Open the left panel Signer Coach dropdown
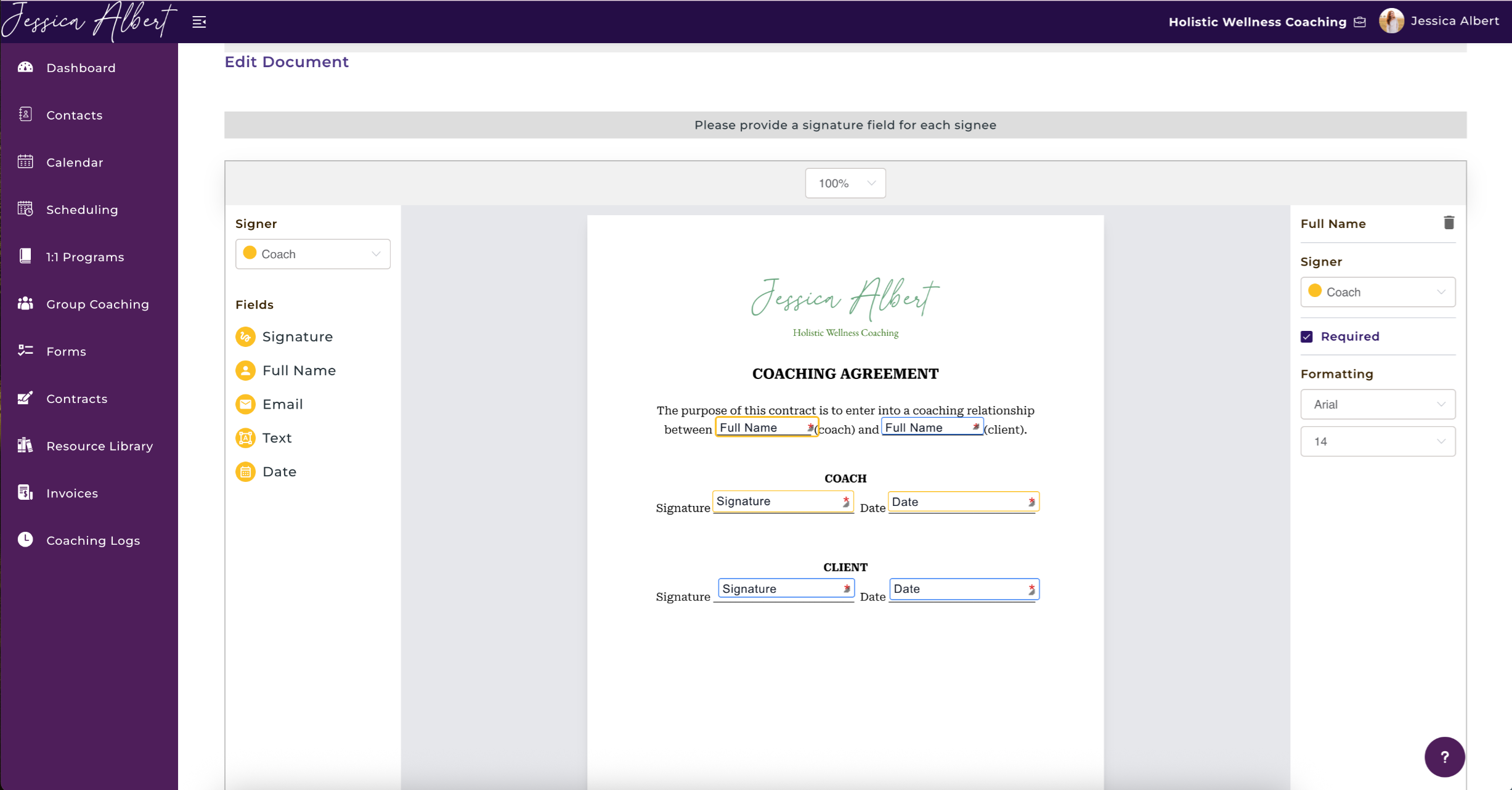This screenshot has height=790, width=1512. (312, 254)
